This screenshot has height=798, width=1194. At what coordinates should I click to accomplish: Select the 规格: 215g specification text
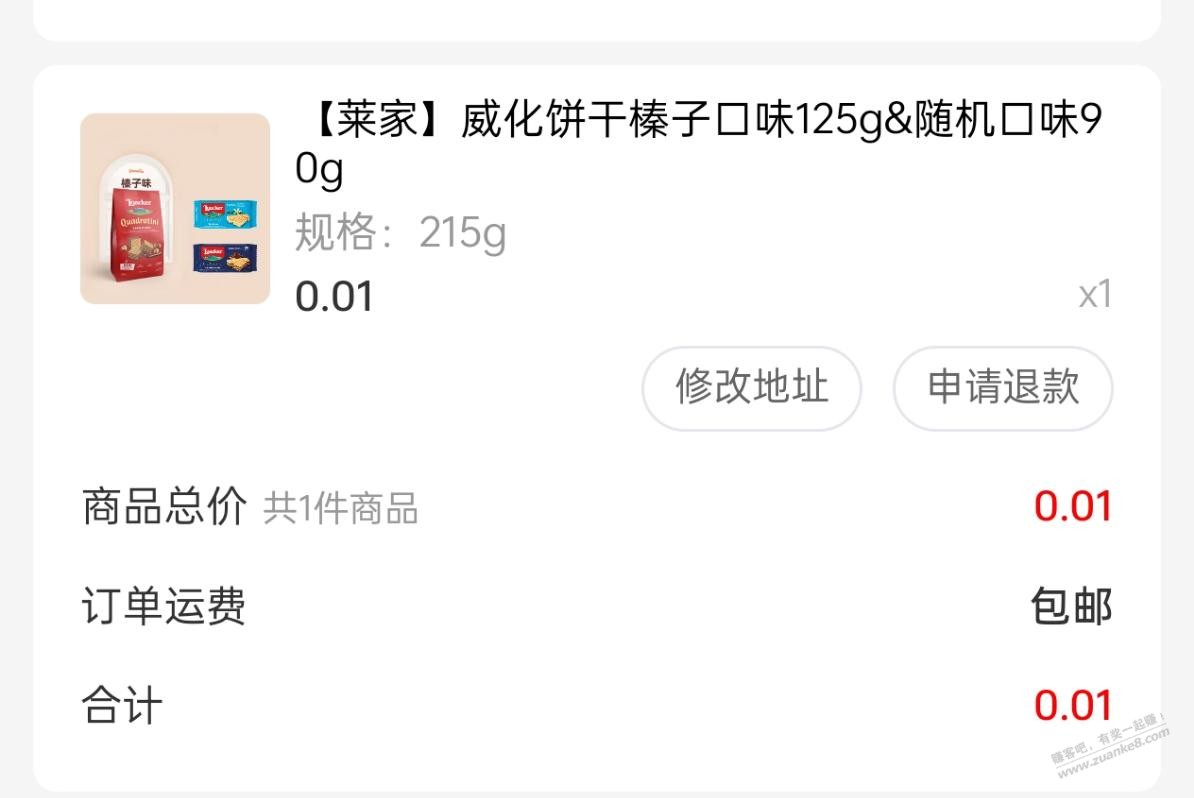pos(401,233)
